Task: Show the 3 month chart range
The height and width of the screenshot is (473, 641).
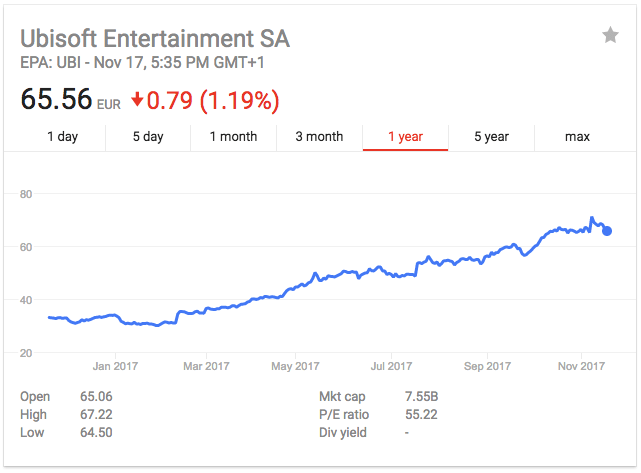Action: tap(319, 137)
